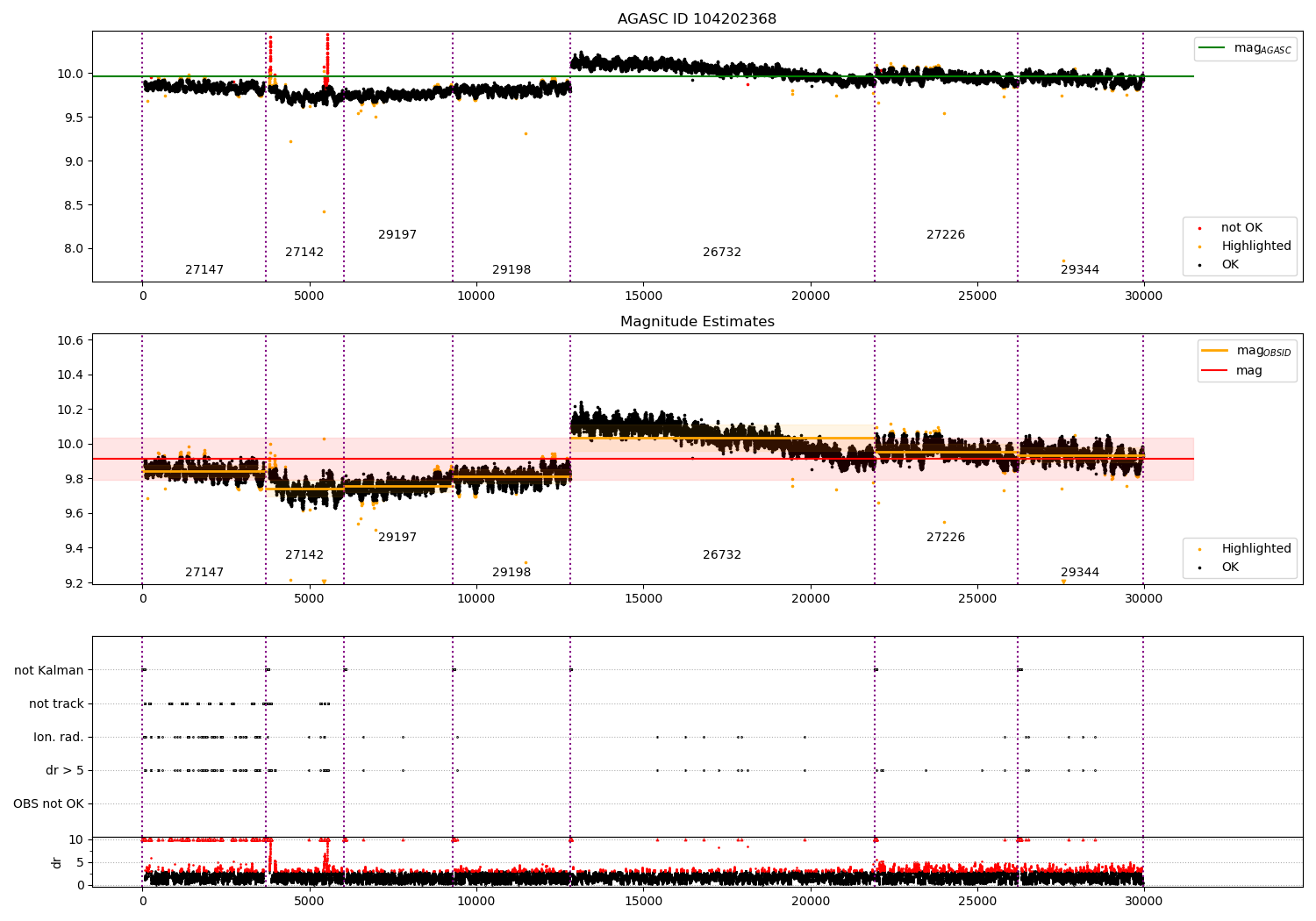
Task: Select the red 'mag' legend entry
Action: click(x=1233, y=370)
